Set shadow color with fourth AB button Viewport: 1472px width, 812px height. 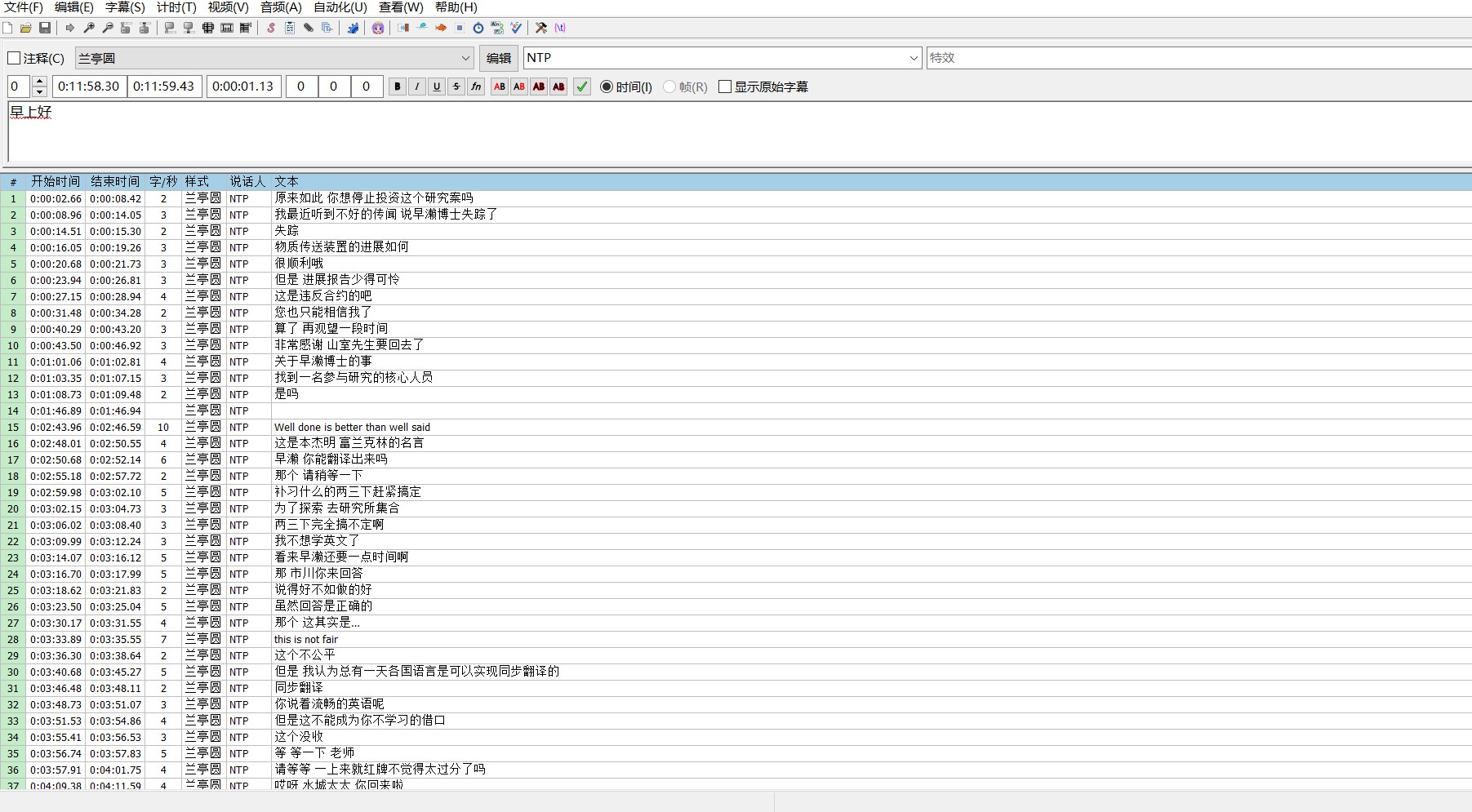(x=558, y=87)
